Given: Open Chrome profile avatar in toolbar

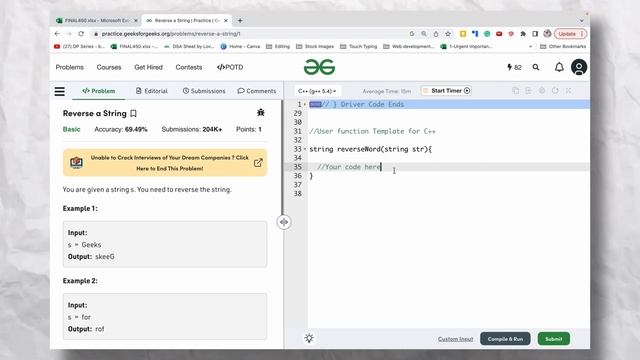Looking at the screenshot, I should tap(547, 34).
